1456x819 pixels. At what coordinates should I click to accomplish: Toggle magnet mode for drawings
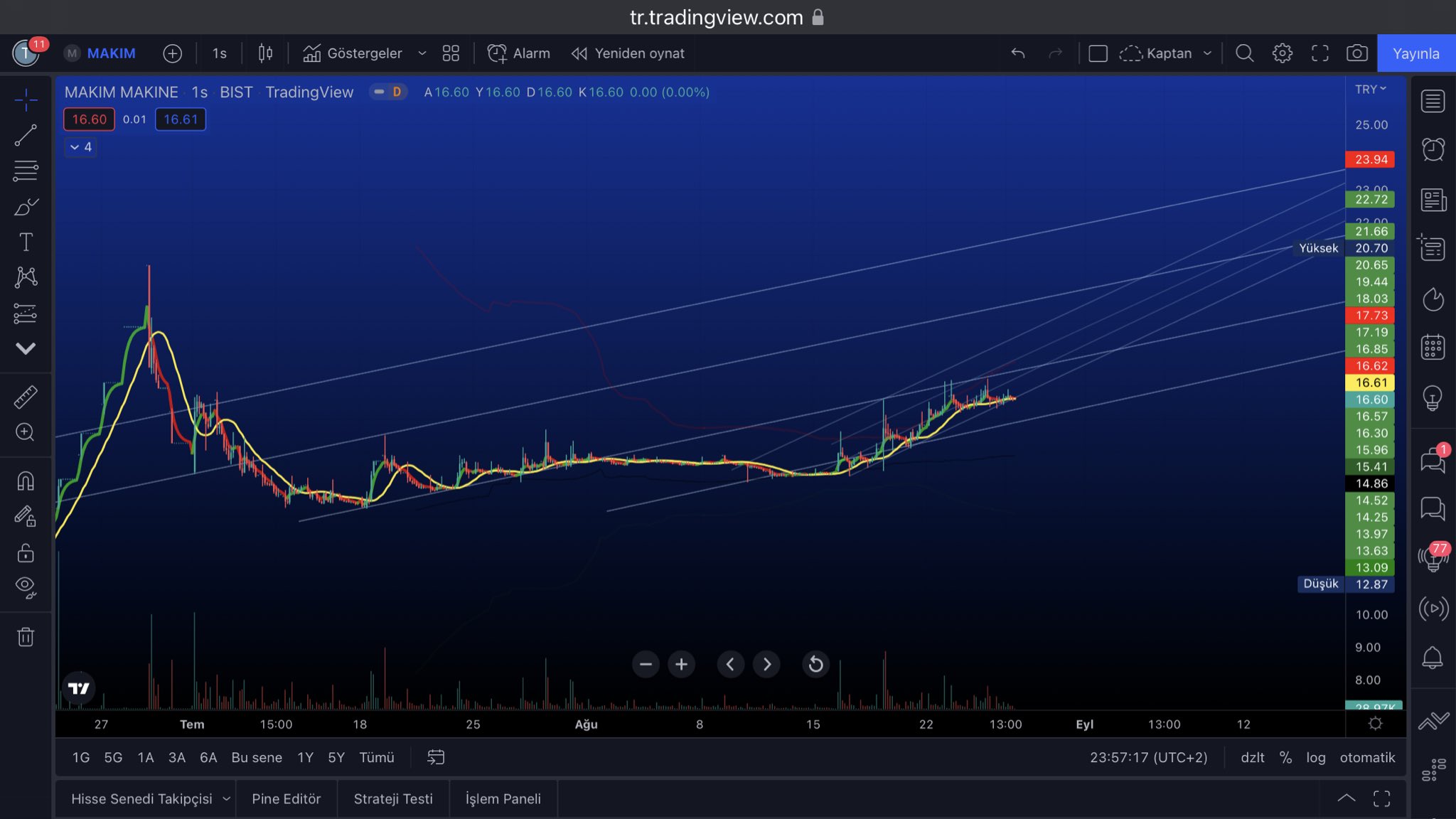pos(26,481)
